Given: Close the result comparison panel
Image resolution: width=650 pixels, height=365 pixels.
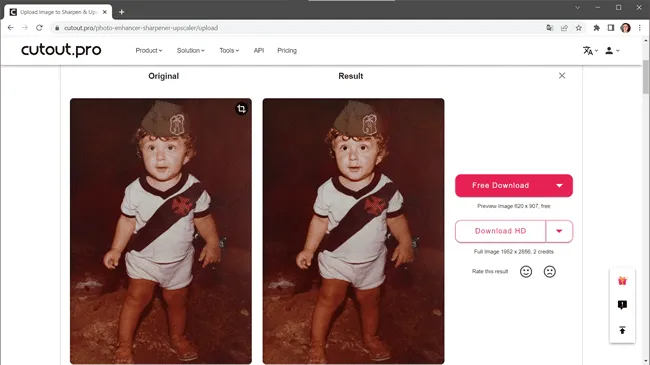Looking at the screenshot, I should pos(562,75).
